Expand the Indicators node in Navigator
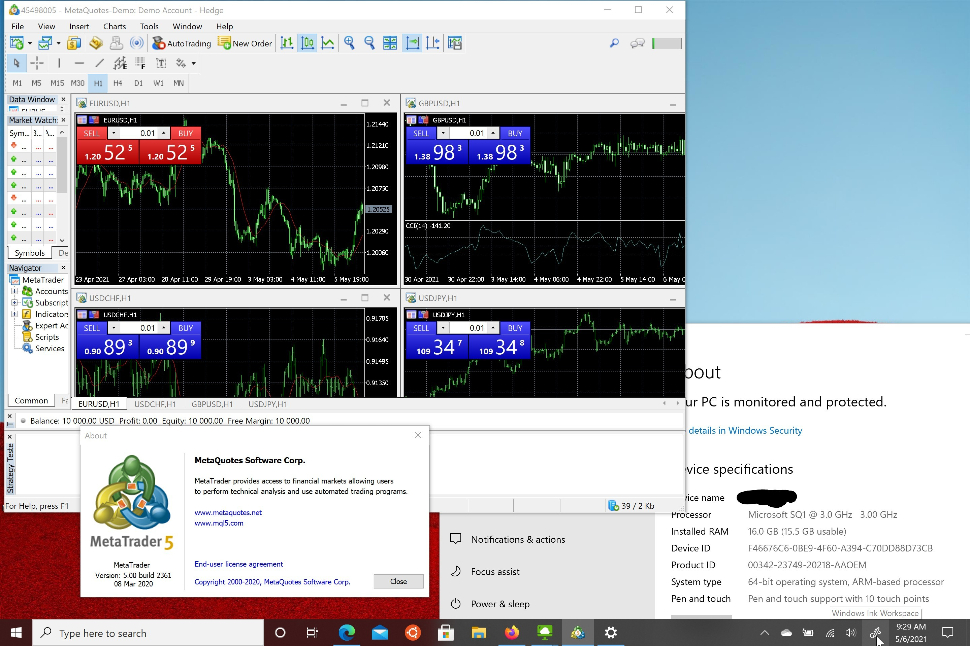The image size is (970, 646). [x=14, y=314]
